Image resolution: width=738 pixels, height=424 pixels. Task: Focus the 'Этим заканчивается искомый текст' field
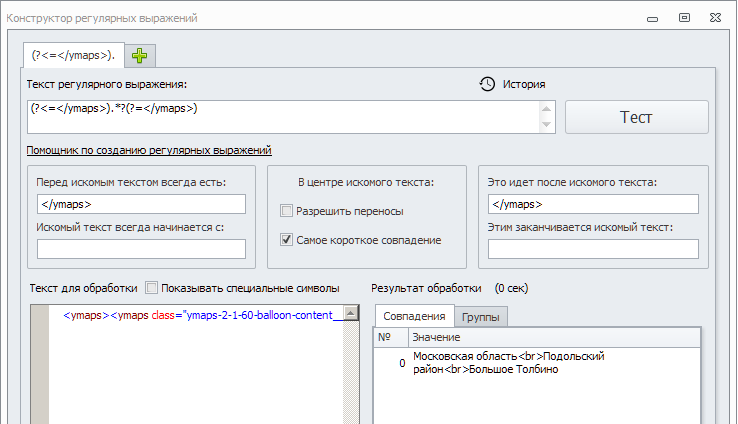click(x=592, y=248)
